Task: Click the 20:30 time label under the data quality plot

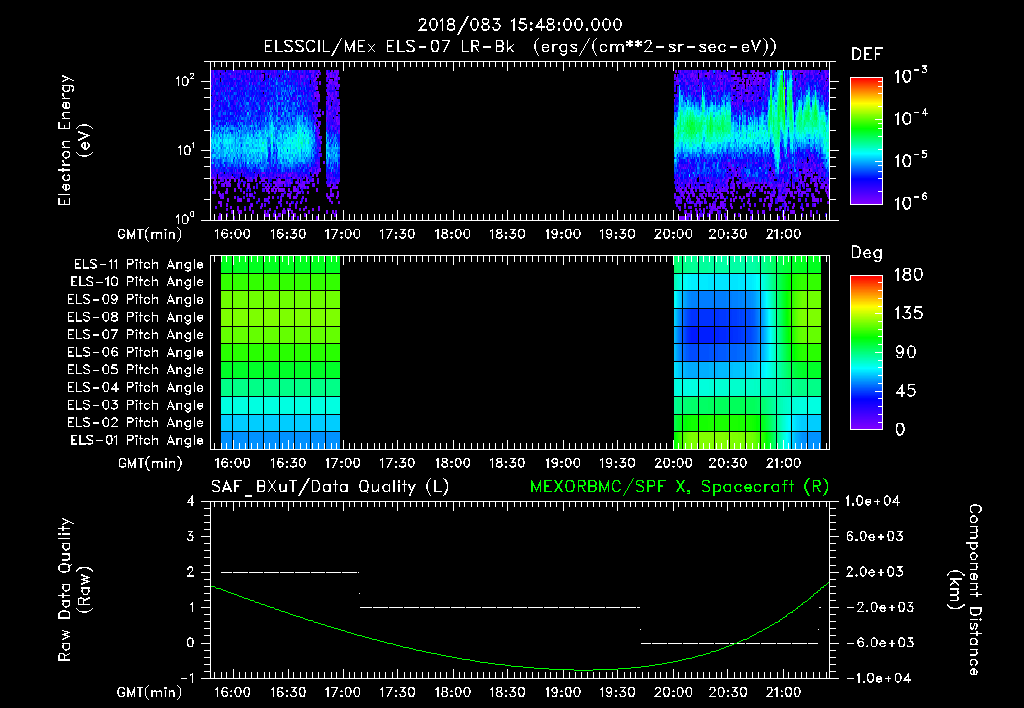Action: tap(728, 692)
